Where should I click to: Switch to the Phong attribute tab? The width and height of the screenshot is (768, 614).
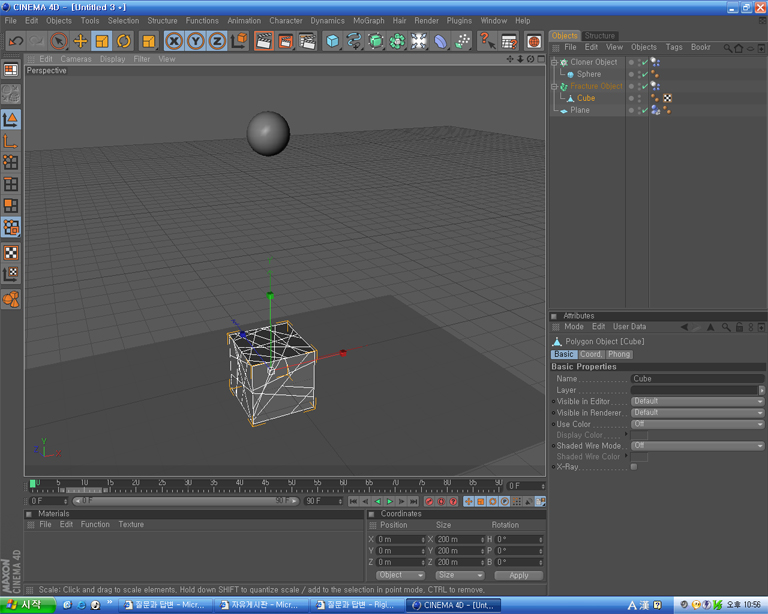(x=619, y=354)
